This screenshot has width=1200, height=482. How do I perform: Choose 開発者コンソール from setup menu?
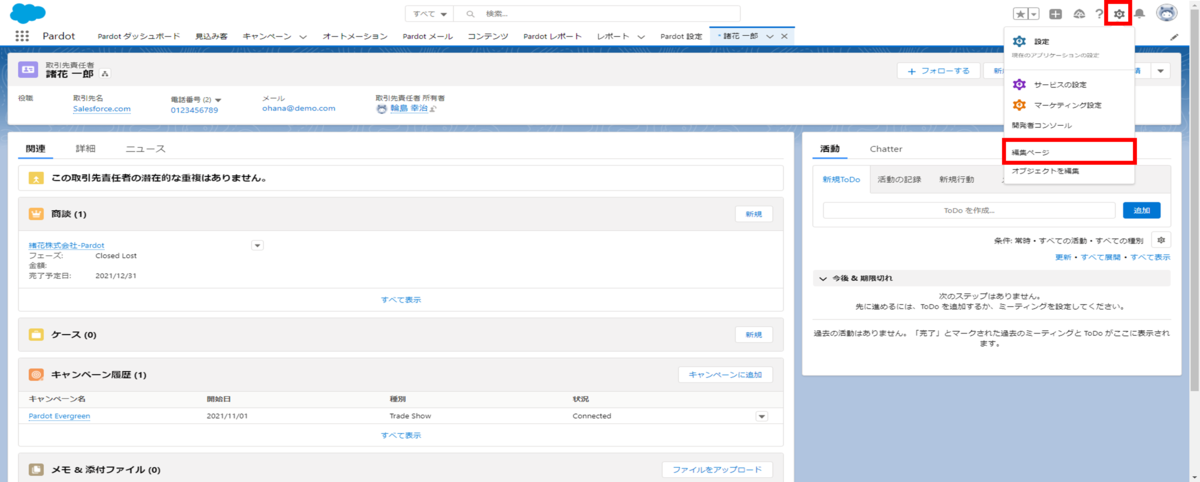pos(1041,125)
